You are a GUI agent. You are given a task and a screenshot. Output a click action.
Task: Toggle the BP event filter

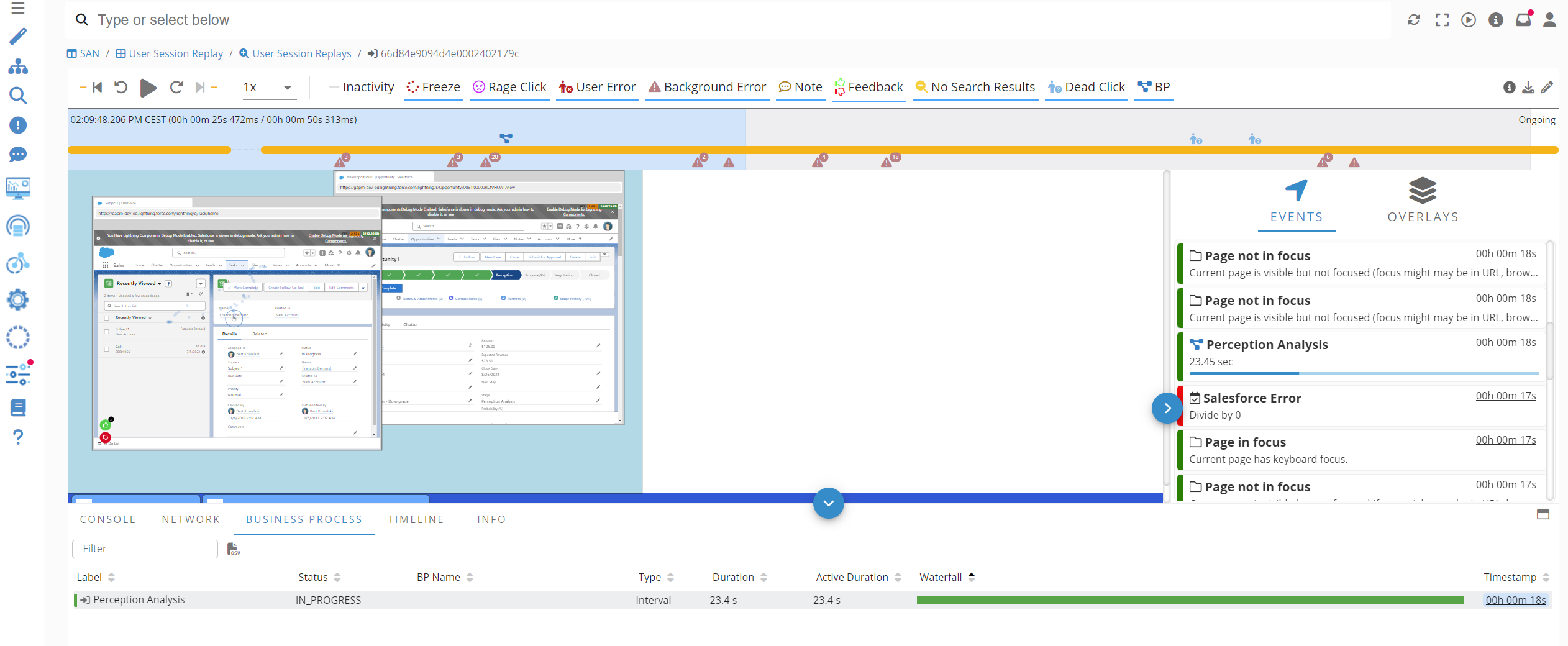tap(1154, 88)
